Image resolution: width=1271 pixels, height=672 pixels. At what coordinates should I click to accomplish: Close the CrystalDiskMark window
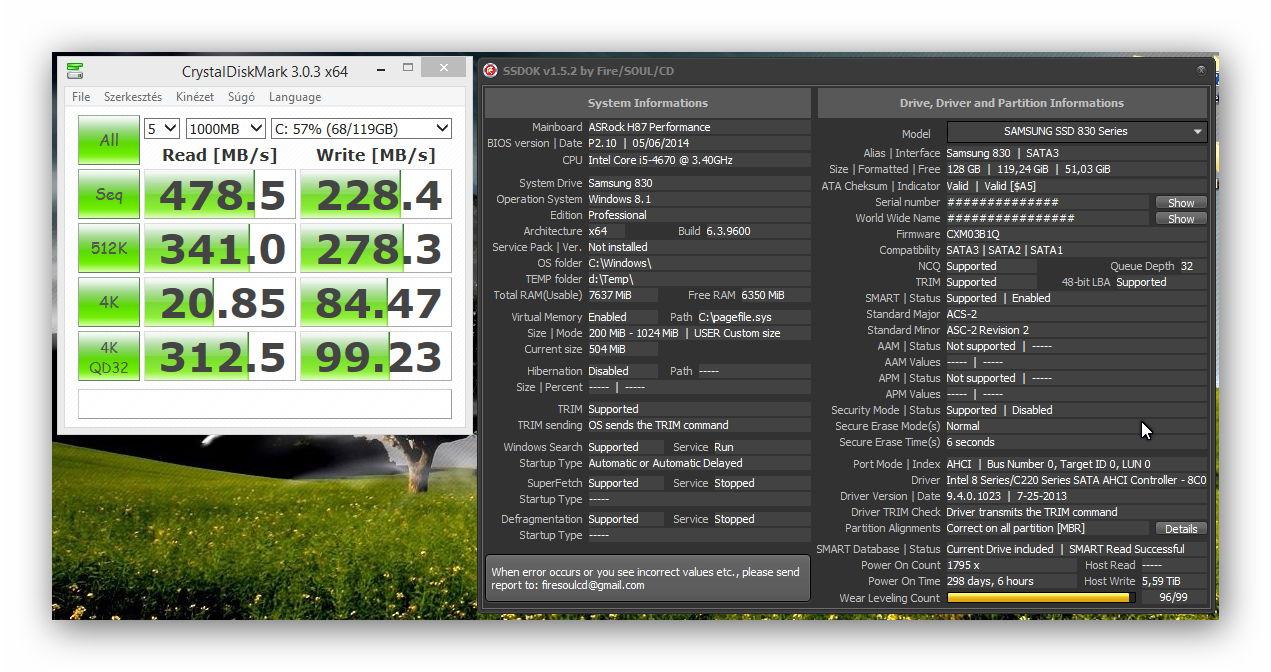click(442, 68)
